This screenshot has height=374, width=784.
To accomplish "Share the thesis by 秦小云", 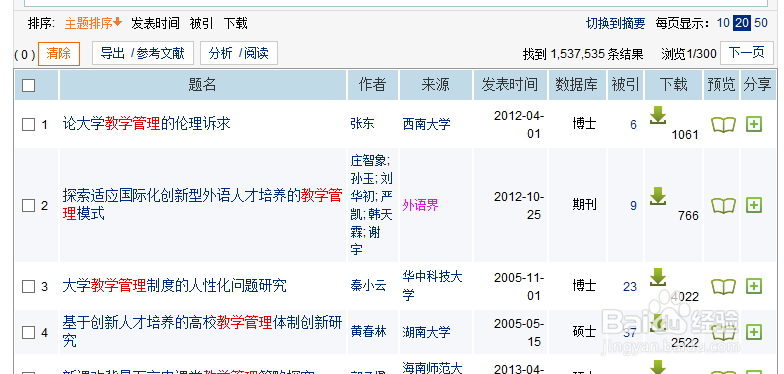I will (x=754, y=286).
